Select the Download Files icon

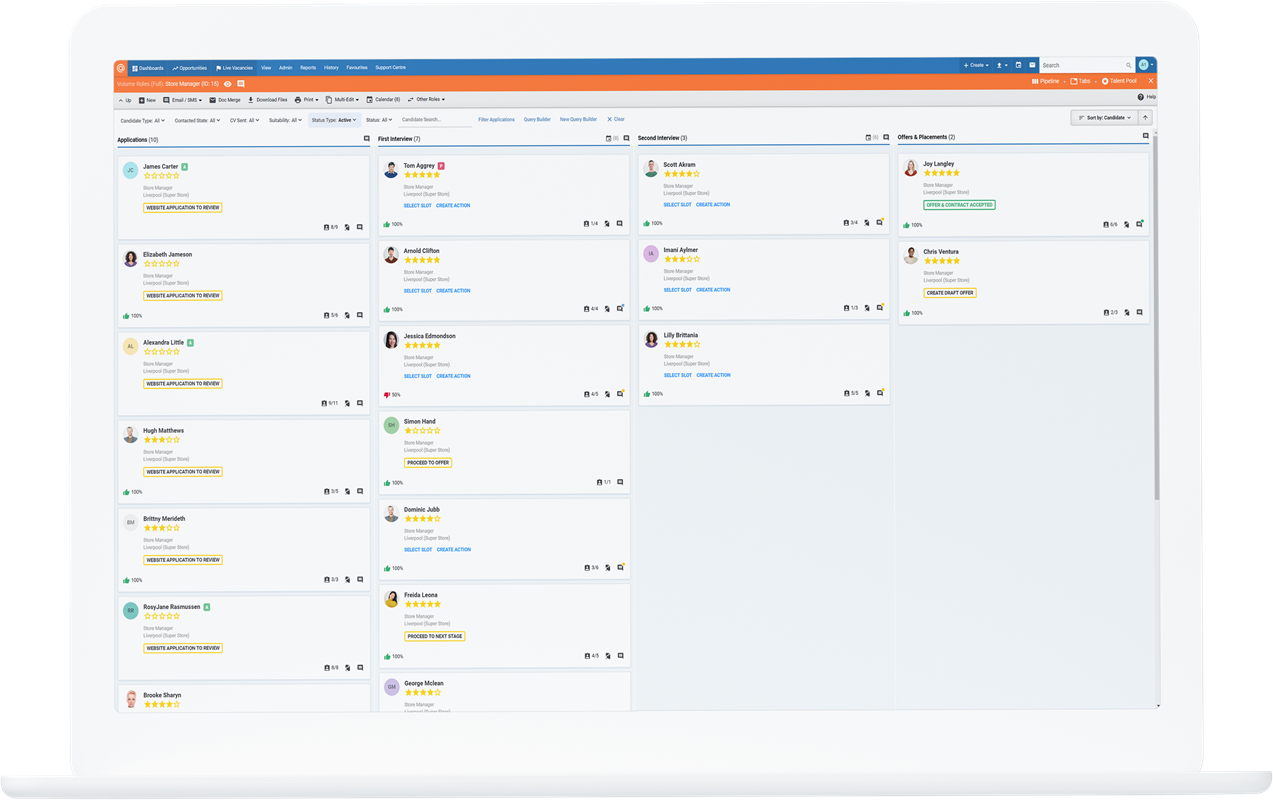250,99
